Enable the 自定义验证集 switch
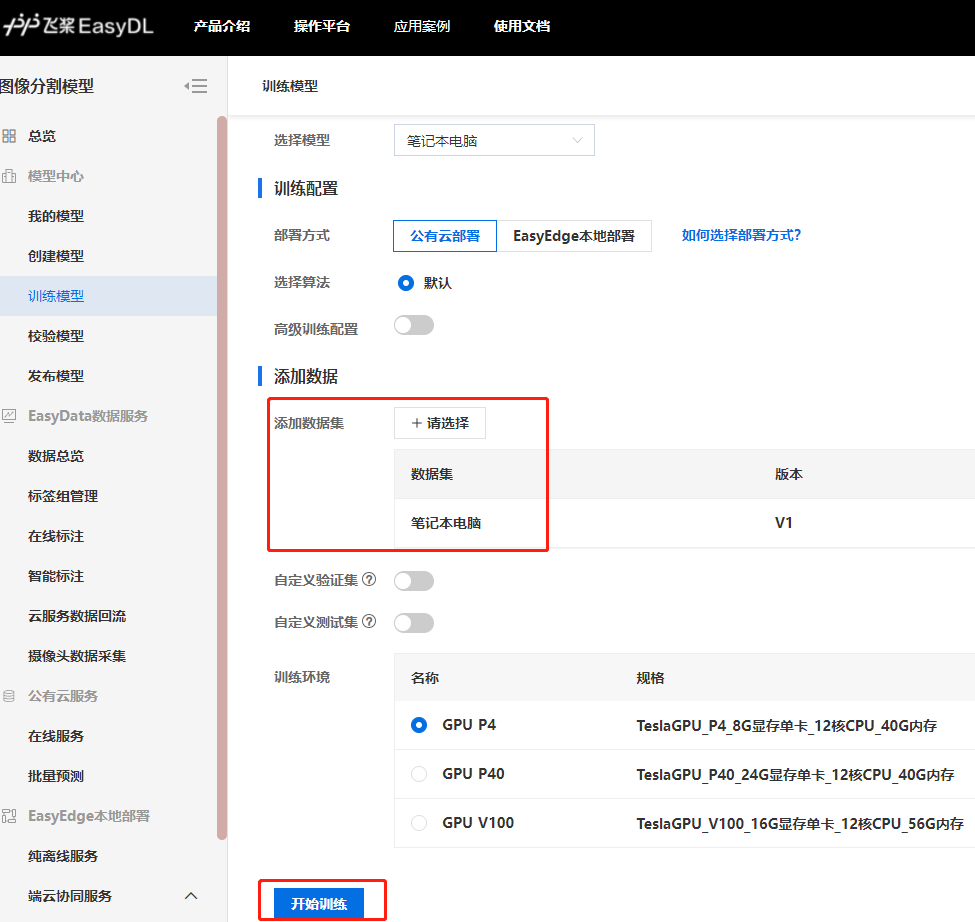The image size is (975, 922). [x=414, y=580]
